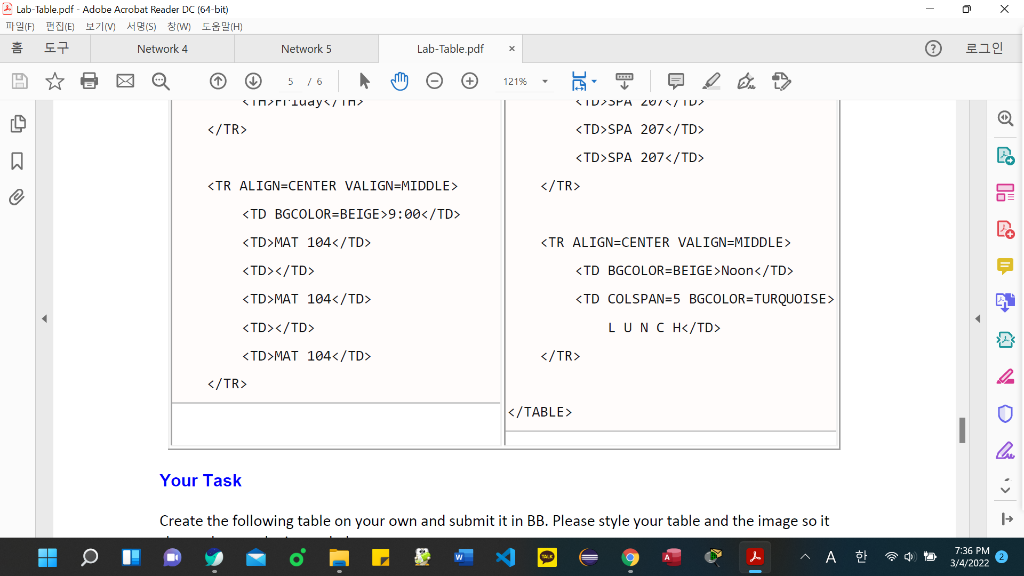Click the stamp tool icon

click(x=781, y=81)
